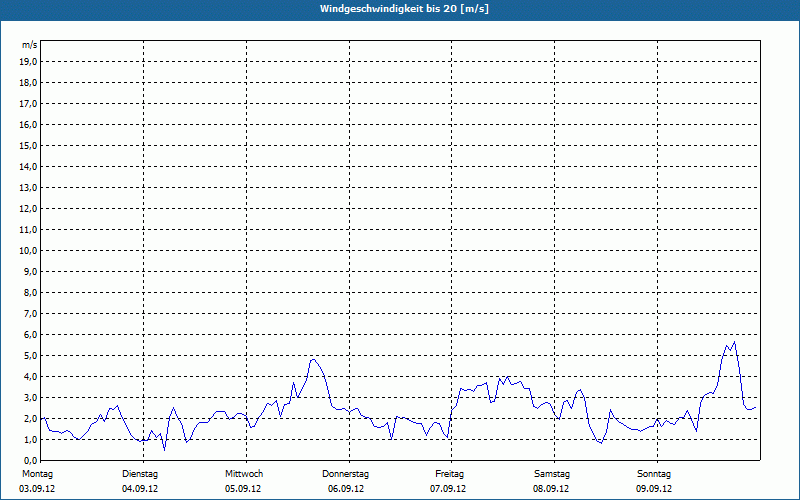This screenshot has width=800, height=500.
Task: Click the 'Samstag' day label
Action: point(552,474)
